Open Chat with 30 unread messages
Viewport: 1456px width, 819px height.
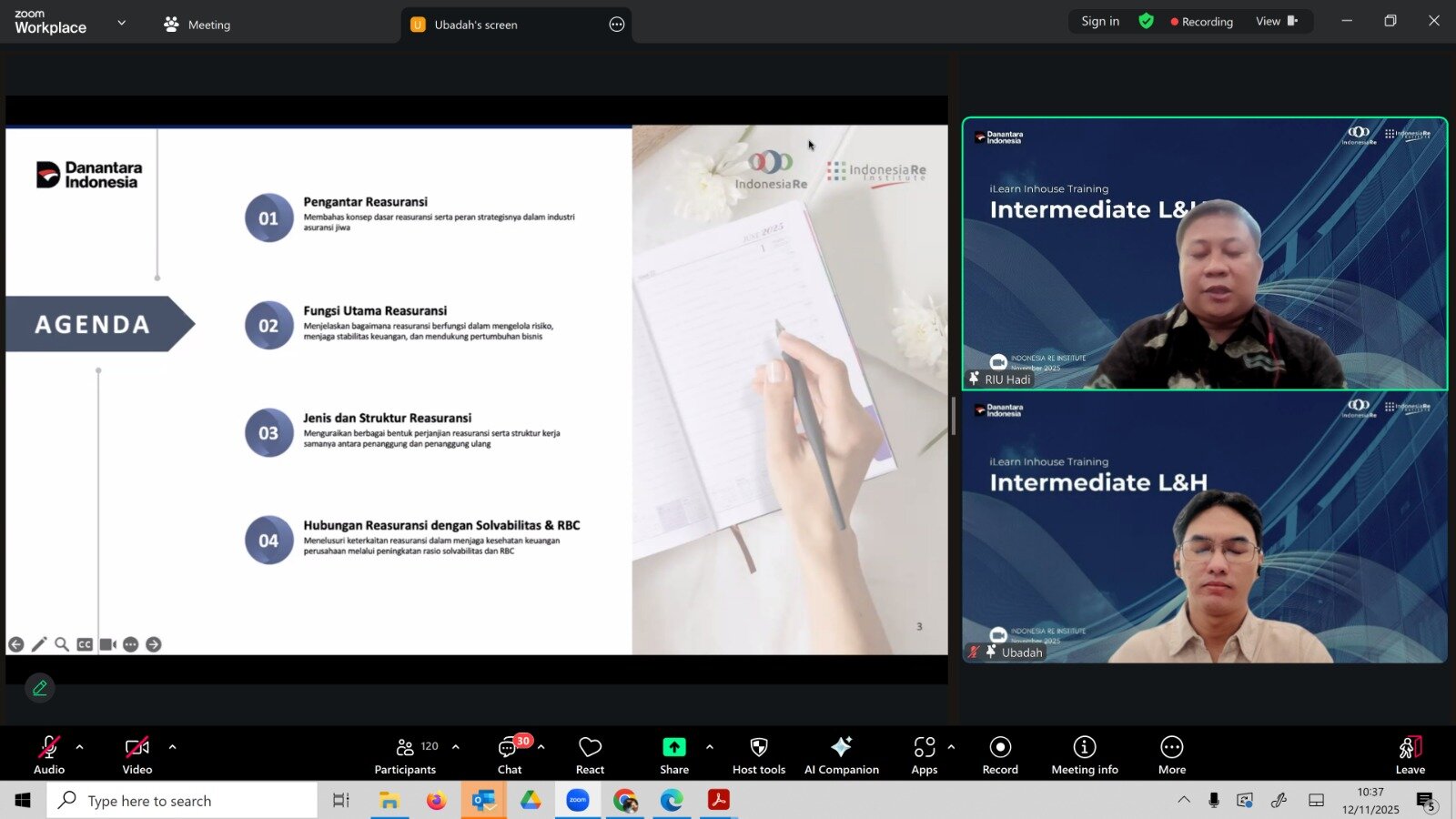tap(510, 754)
